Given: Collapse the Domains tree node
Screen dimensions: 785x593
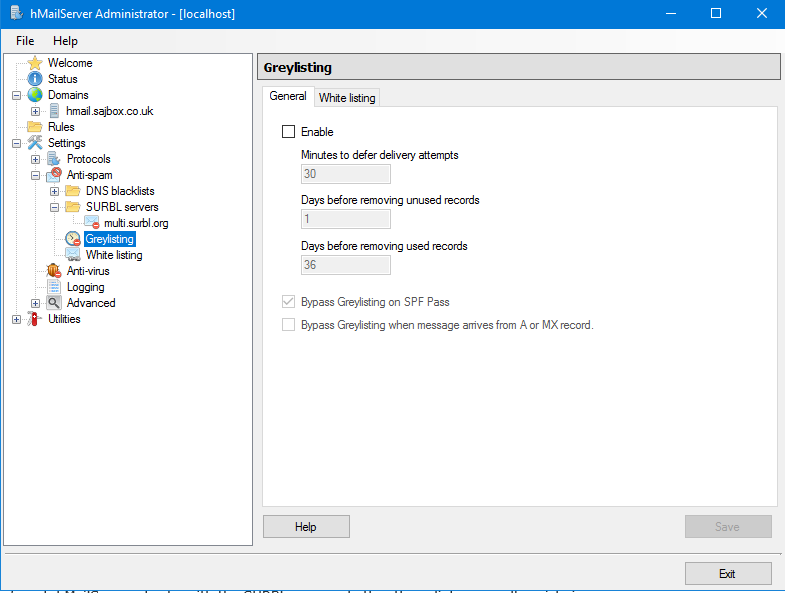Looking at the screenshot, I should click(x=17, y=95).
